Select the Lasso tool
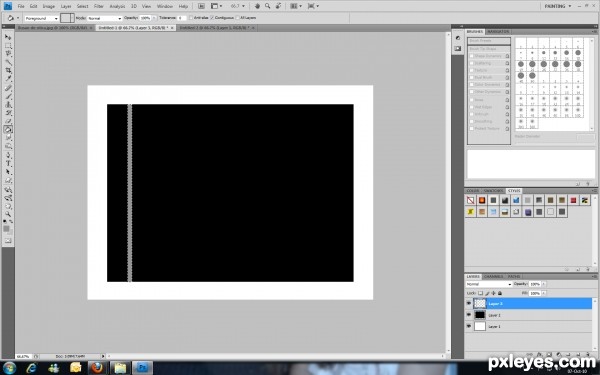600x375 pixels. (x=8, y=54)
